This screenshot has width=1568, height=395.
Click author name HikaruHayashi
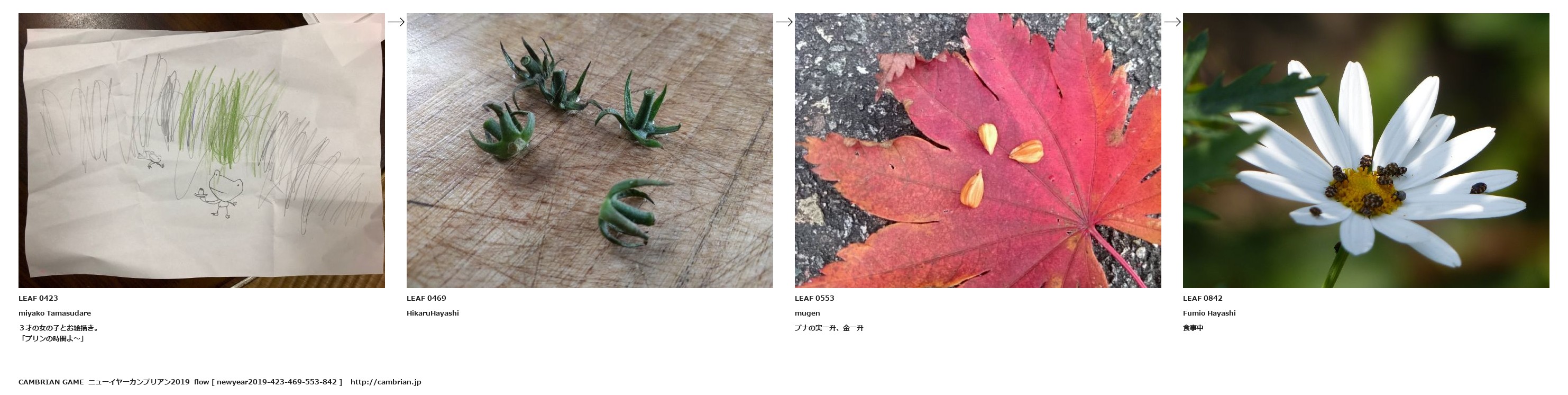[x=433, y=313]
